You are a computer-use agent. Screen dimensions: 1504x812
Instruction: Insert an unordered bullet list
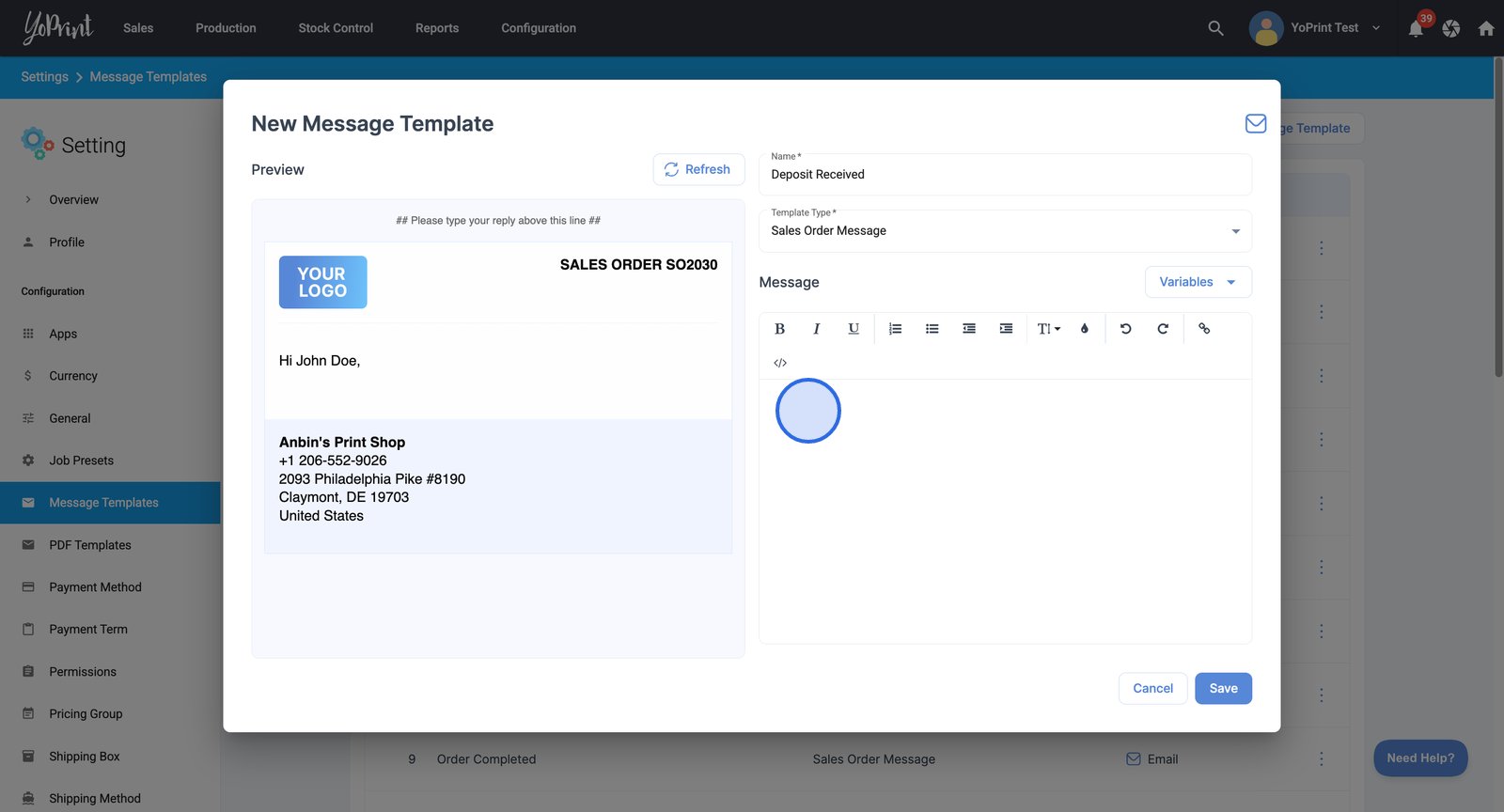coord(932,329)
